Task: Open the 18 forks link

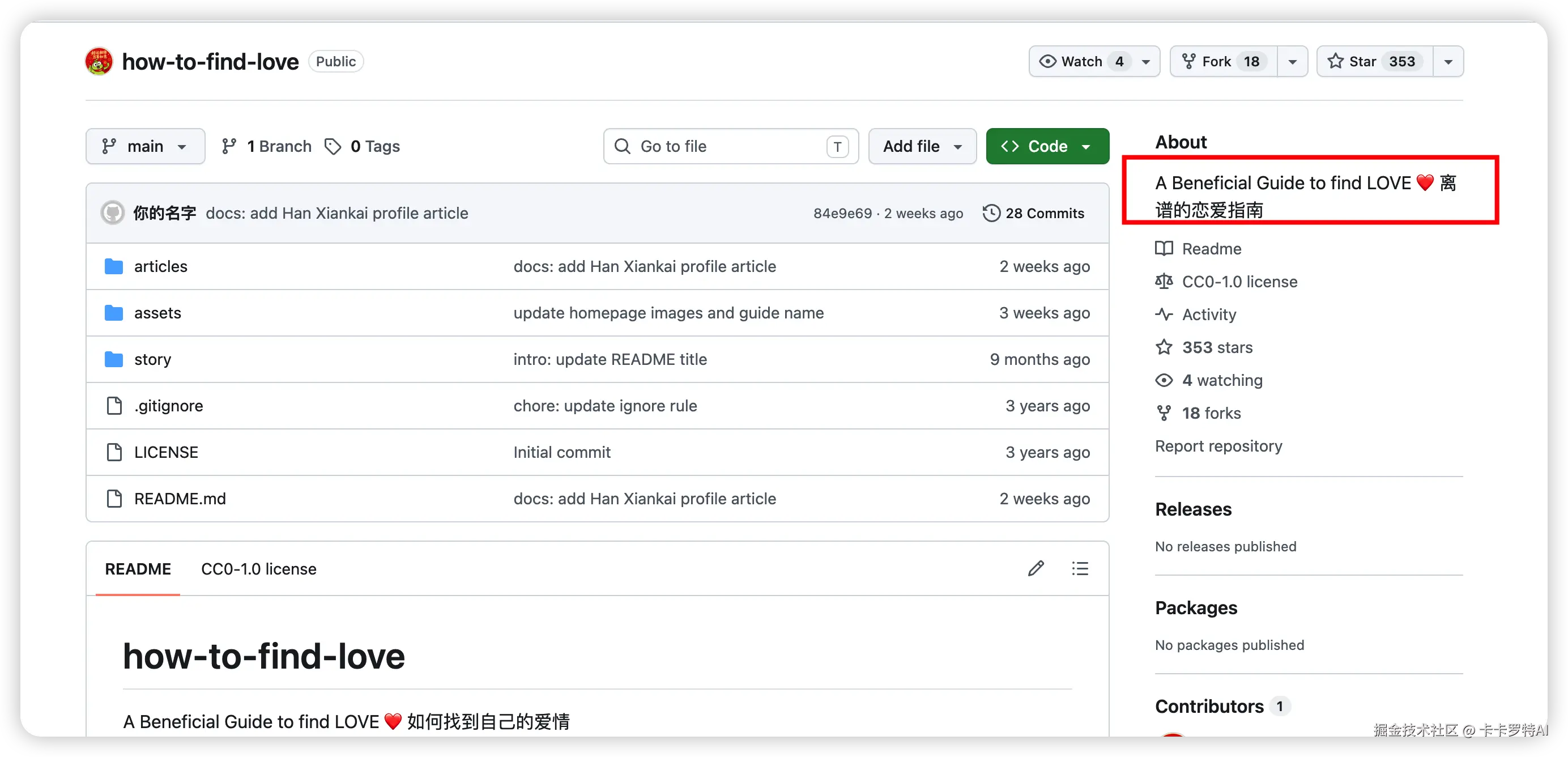Action: coord(1211,413)
